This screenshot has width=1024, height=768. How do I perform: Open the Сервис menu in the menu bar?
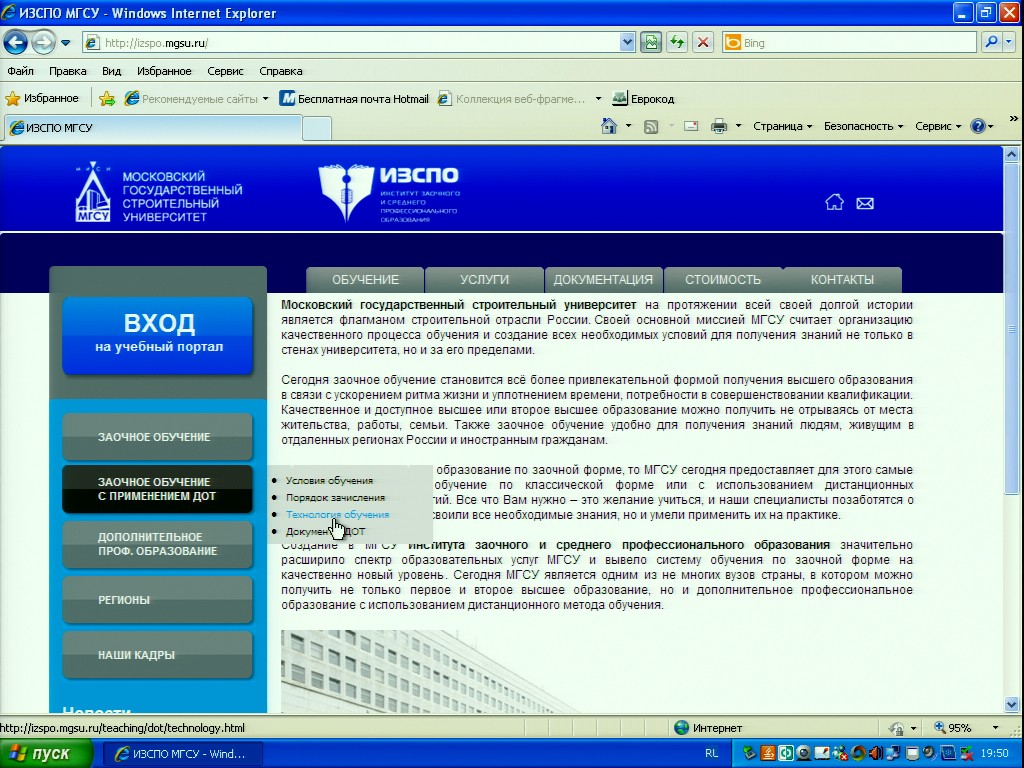(225, 71)
